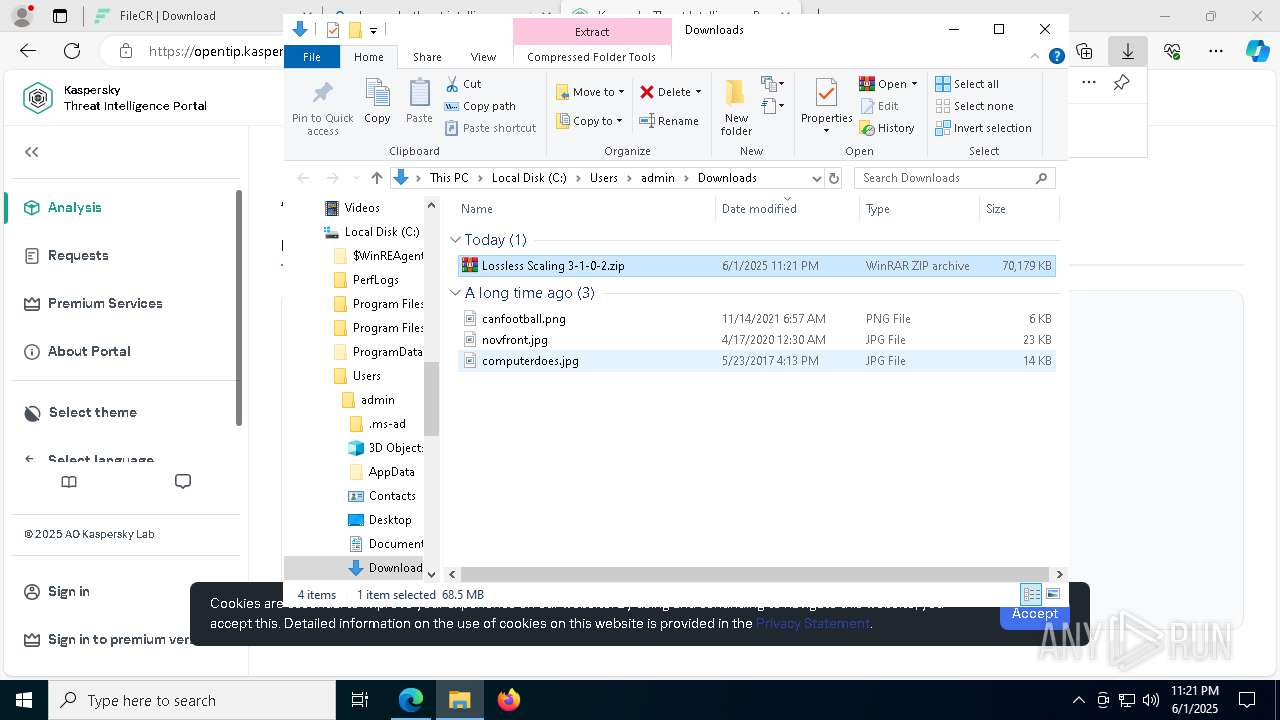Open the Copy to dropdown
The image size is (1280, 720).
[589, 121]
